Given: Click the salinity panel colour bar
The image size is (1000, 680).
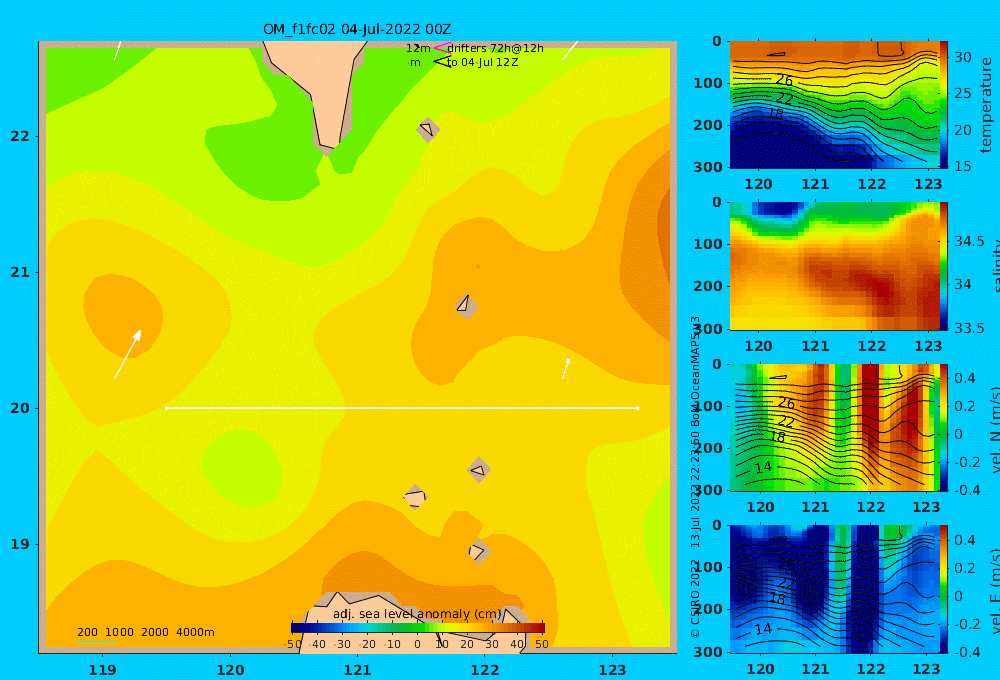Looking at the screenshot, I should pos(944,266).
